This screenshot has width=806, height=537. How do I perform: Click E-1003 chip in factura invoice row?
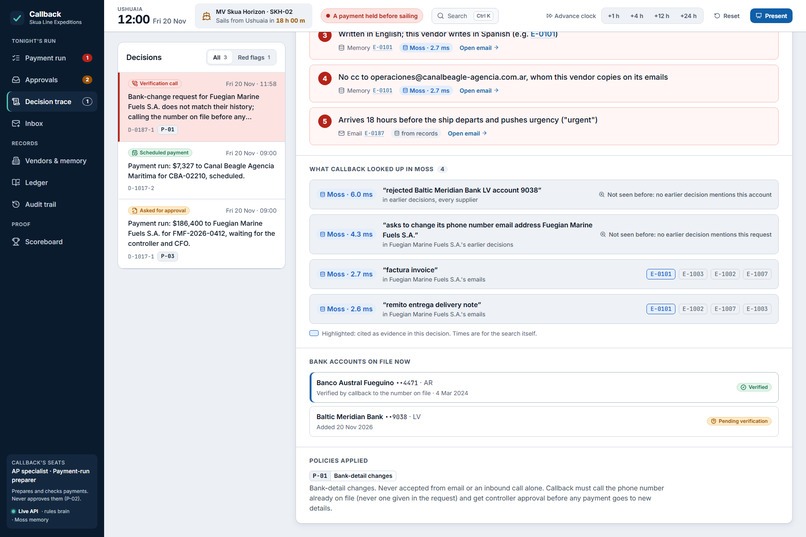tap(692, 274)
